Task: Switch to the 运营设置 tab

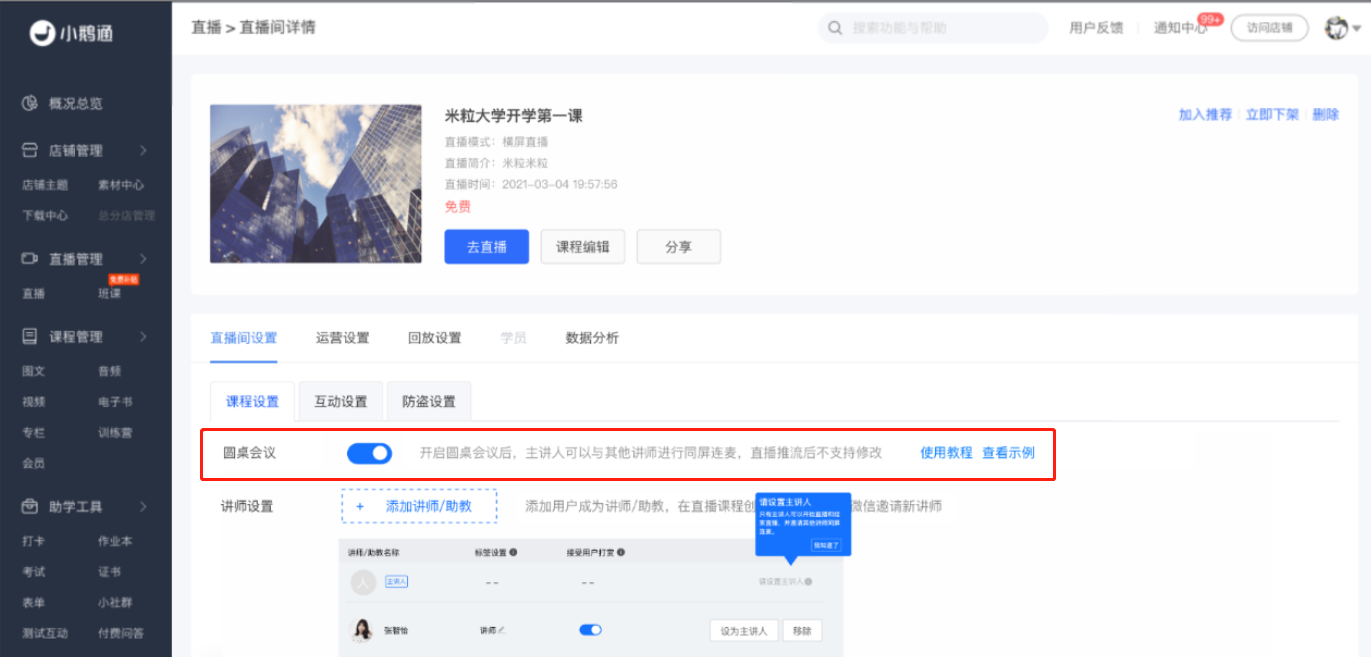Action: pos(342,338)
